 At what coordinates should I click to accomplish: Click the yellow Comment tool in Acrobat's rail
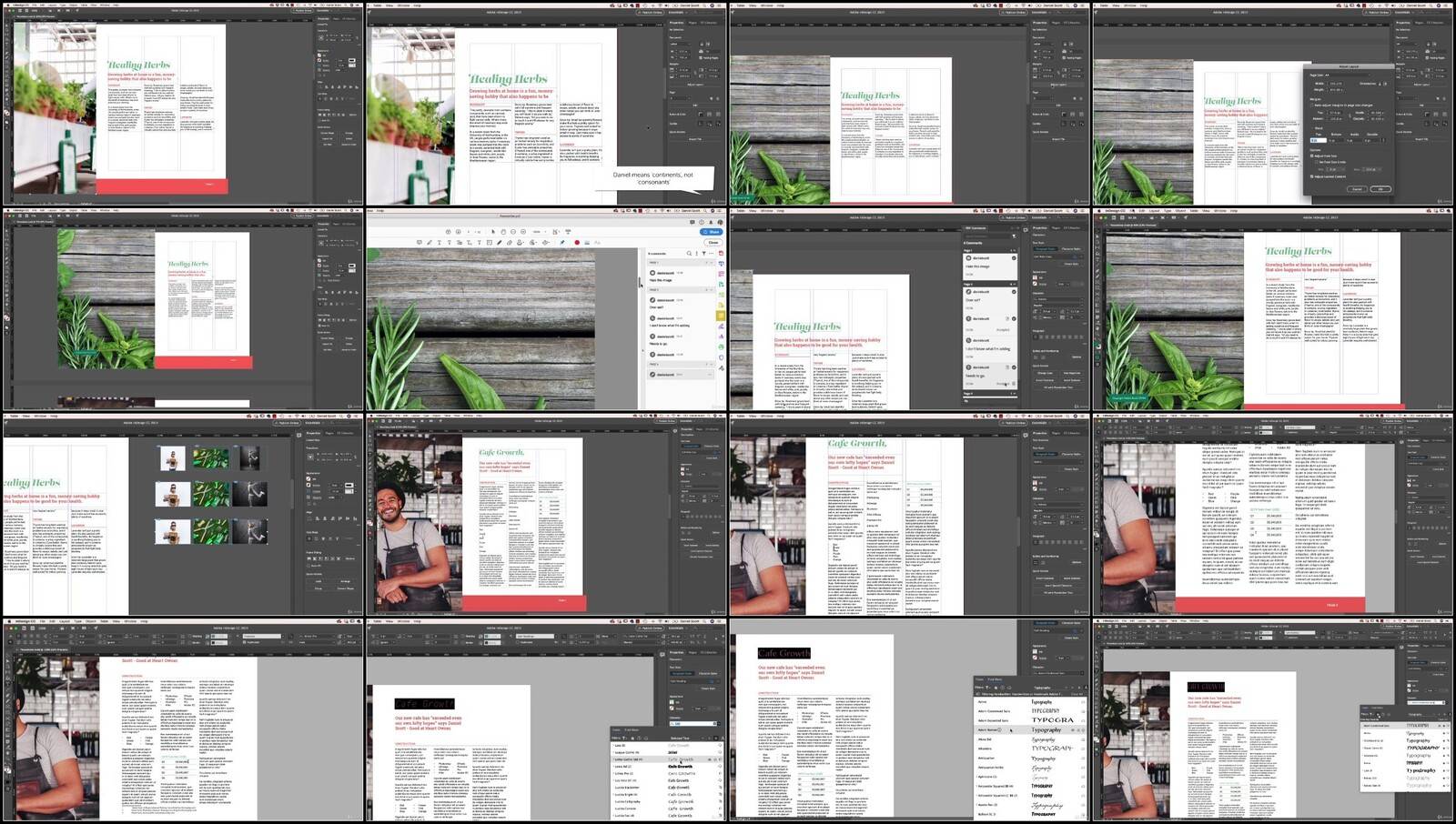point(720,316)
